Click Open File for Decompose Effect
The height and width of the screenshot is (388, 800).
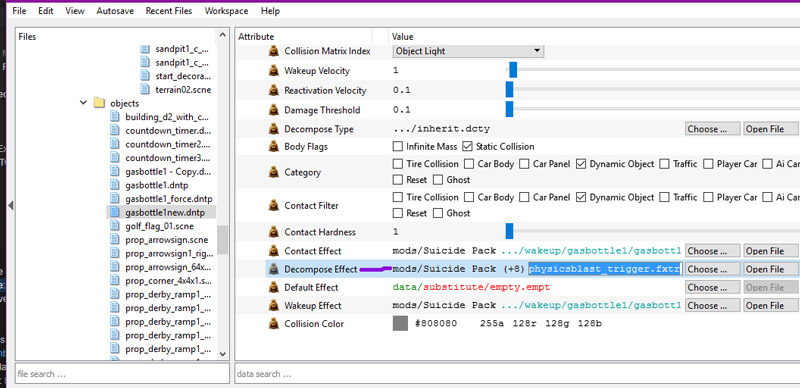pyautogui.click(x=771, y=269)
